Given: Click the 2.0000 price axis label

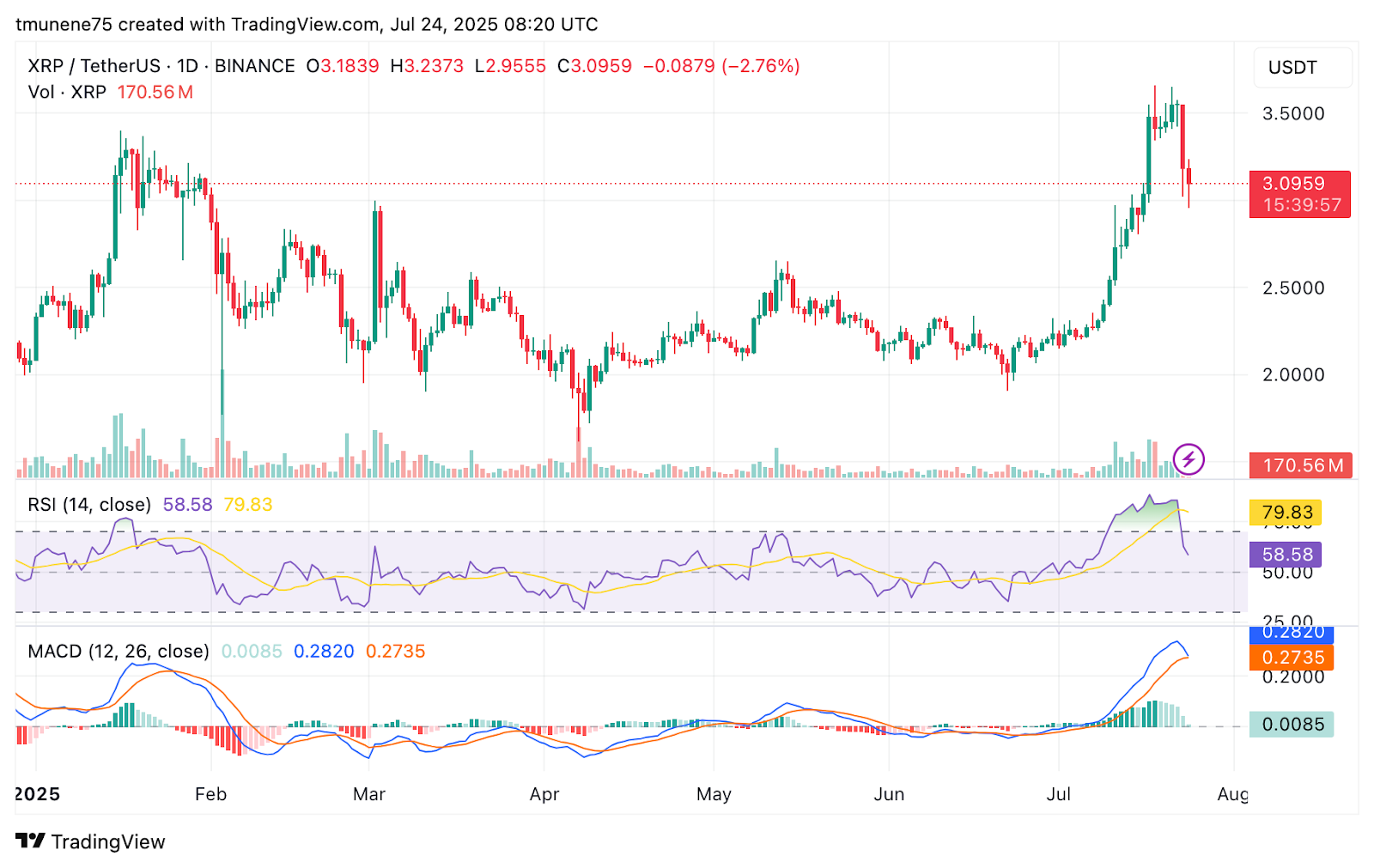Looking at the screenshot, I should (x=1293, y=374).
